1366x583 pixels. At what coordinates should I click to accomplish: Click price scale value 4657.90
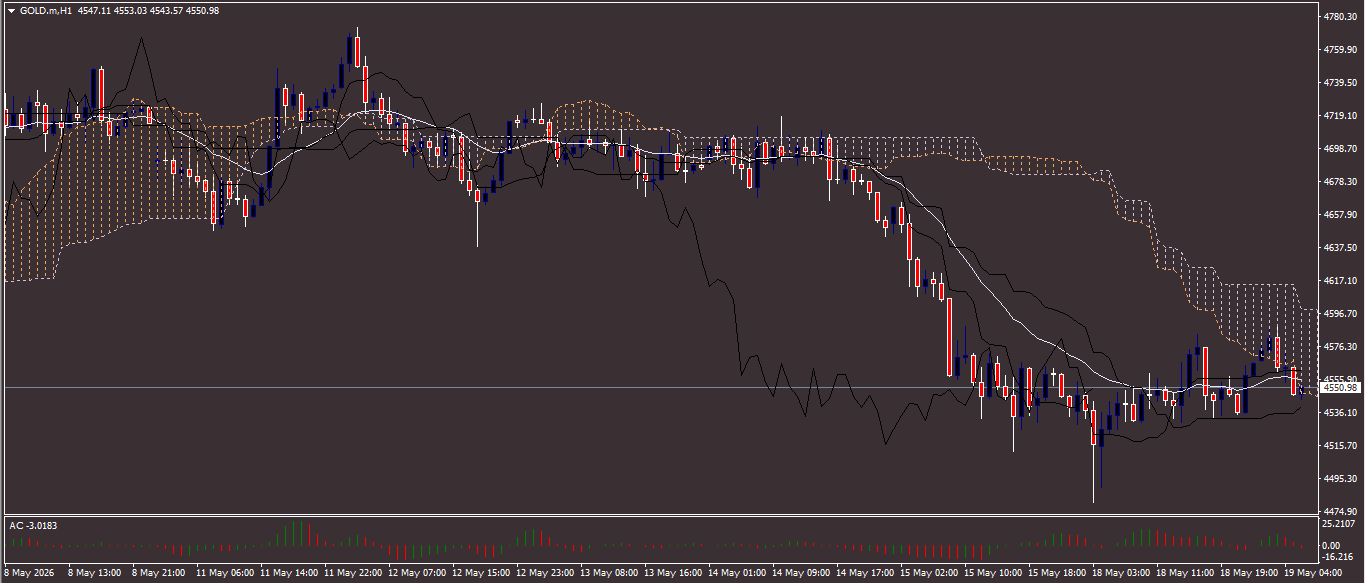[1338, 215]
